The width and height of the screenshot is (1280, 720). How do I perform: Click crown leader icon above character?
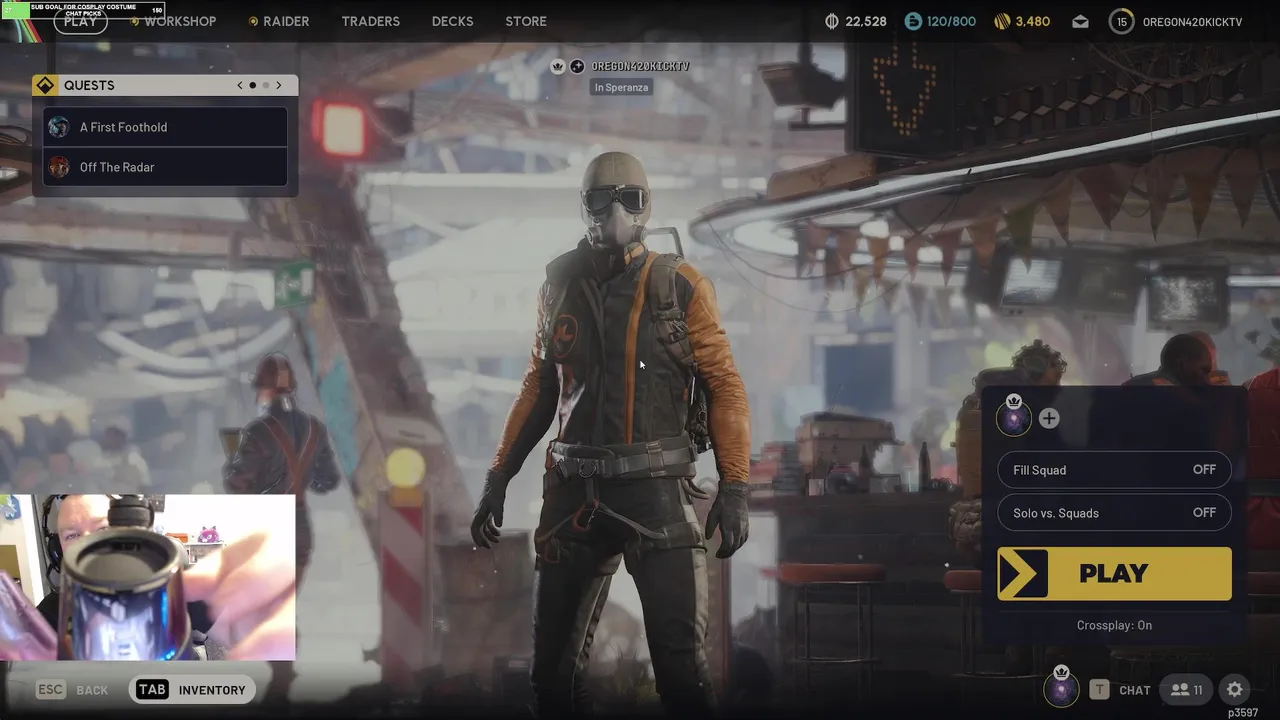point(559,66)
